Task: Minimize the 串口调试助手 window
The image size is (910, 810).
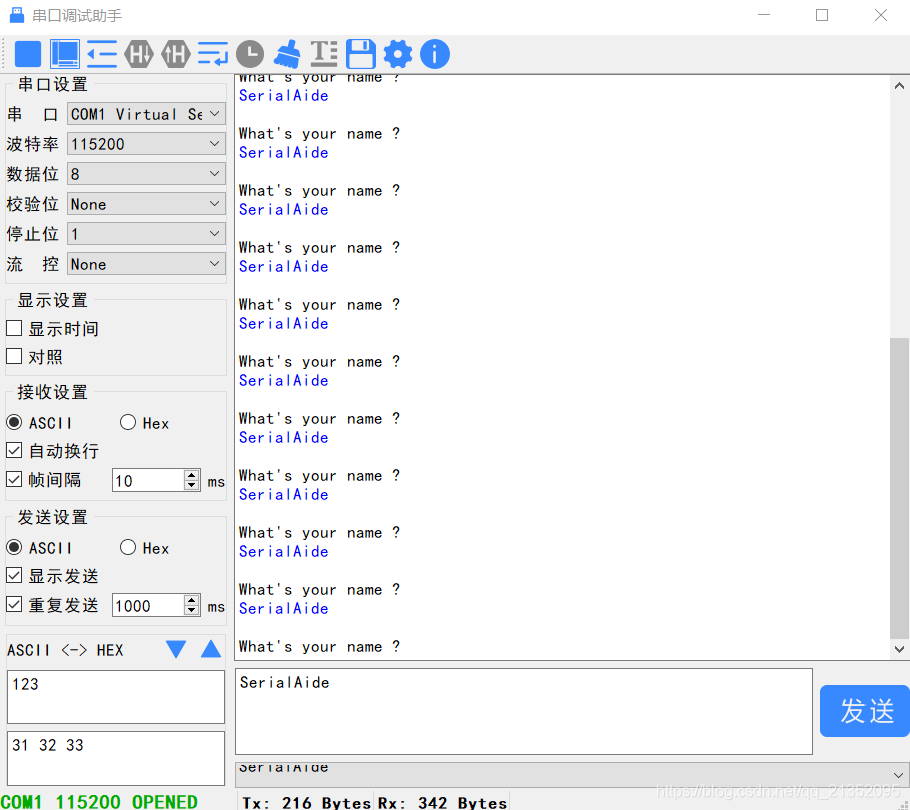Action: (x=764, y=15)
